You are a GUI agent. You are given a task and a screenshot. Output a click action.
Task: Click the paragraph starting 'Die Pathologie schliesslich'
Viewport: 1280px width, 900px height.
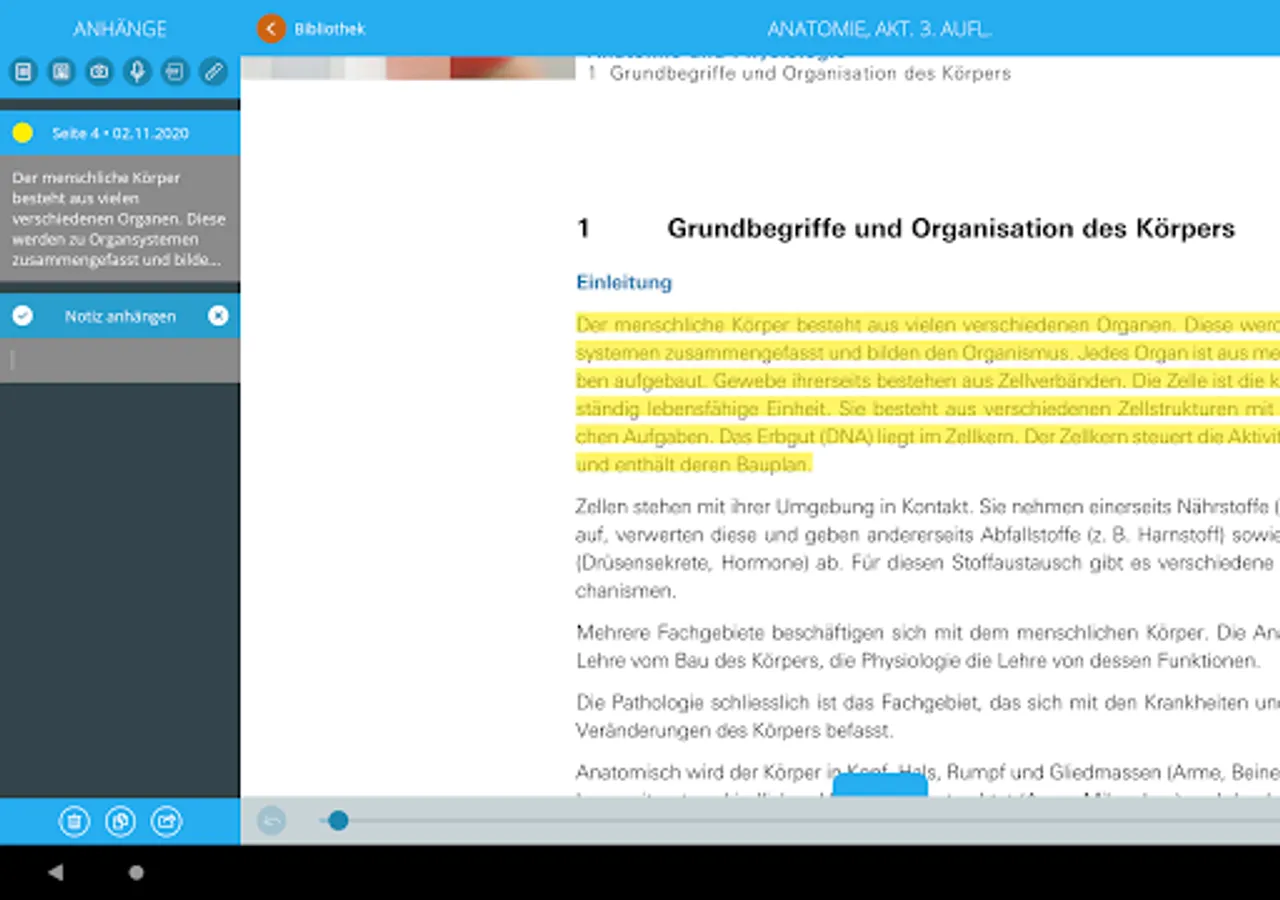(928, 716)
